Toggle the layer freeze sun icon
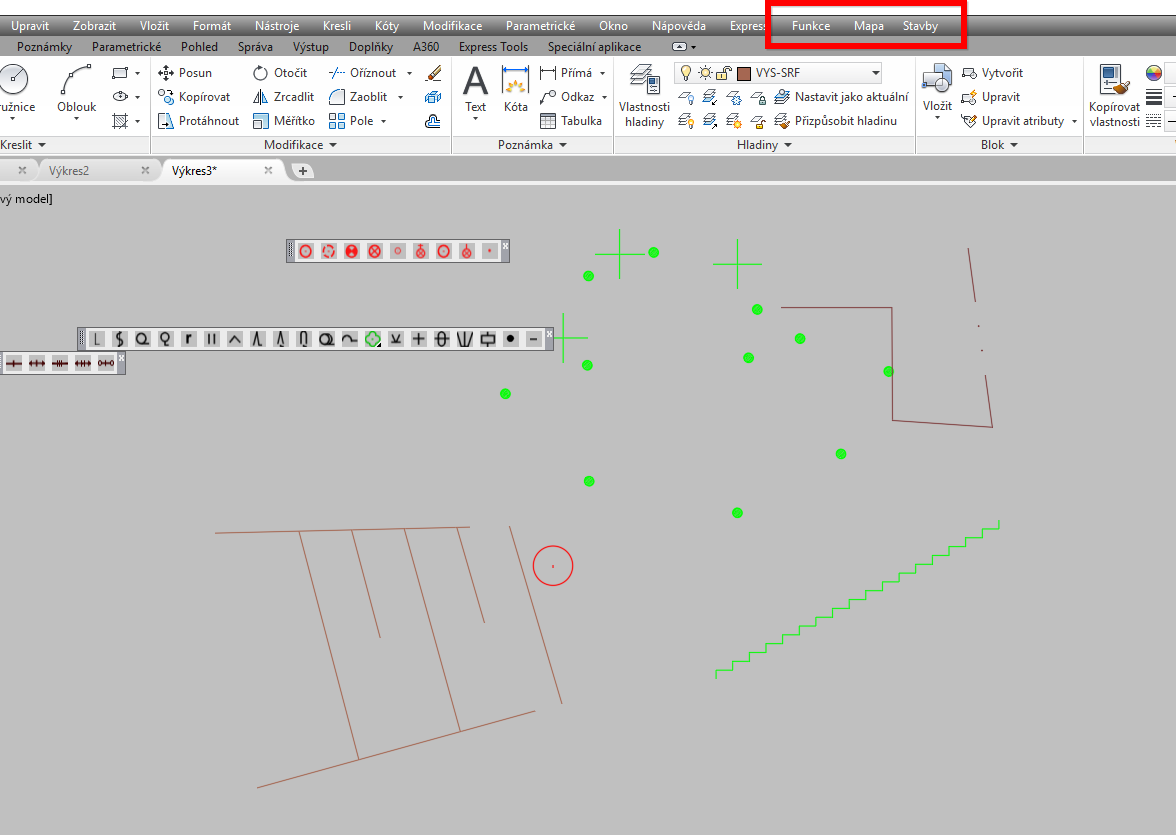The image size is (1176, 835). tap(705, 73)
